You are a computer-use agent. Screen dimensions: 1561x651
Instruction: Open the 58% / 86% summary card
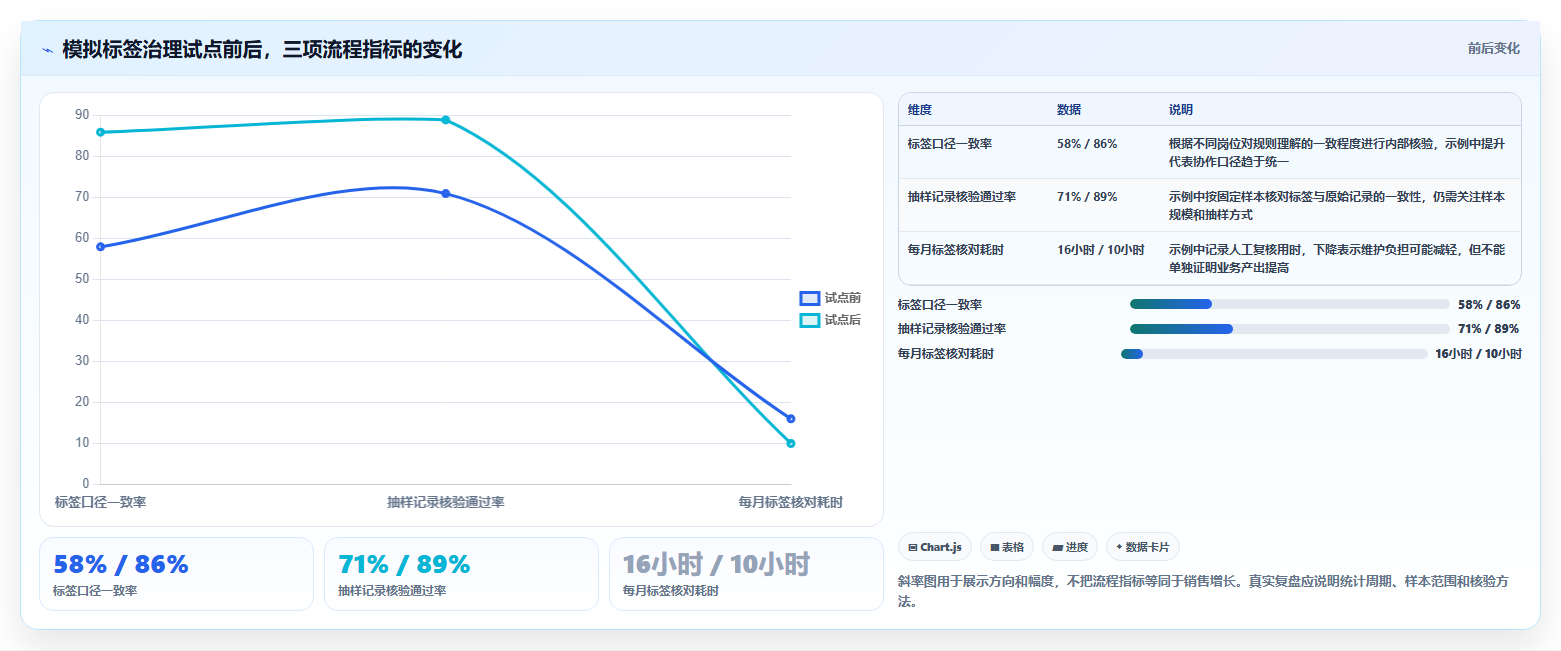coord(176,574)
